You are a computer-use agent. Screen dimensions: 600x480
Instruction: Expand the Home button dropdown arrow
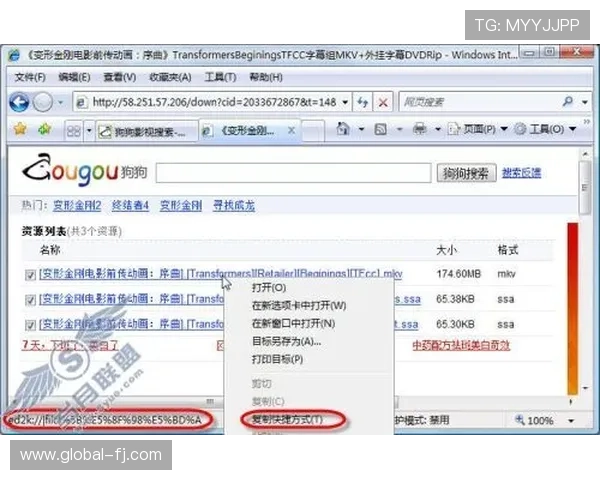click(361, 129)
